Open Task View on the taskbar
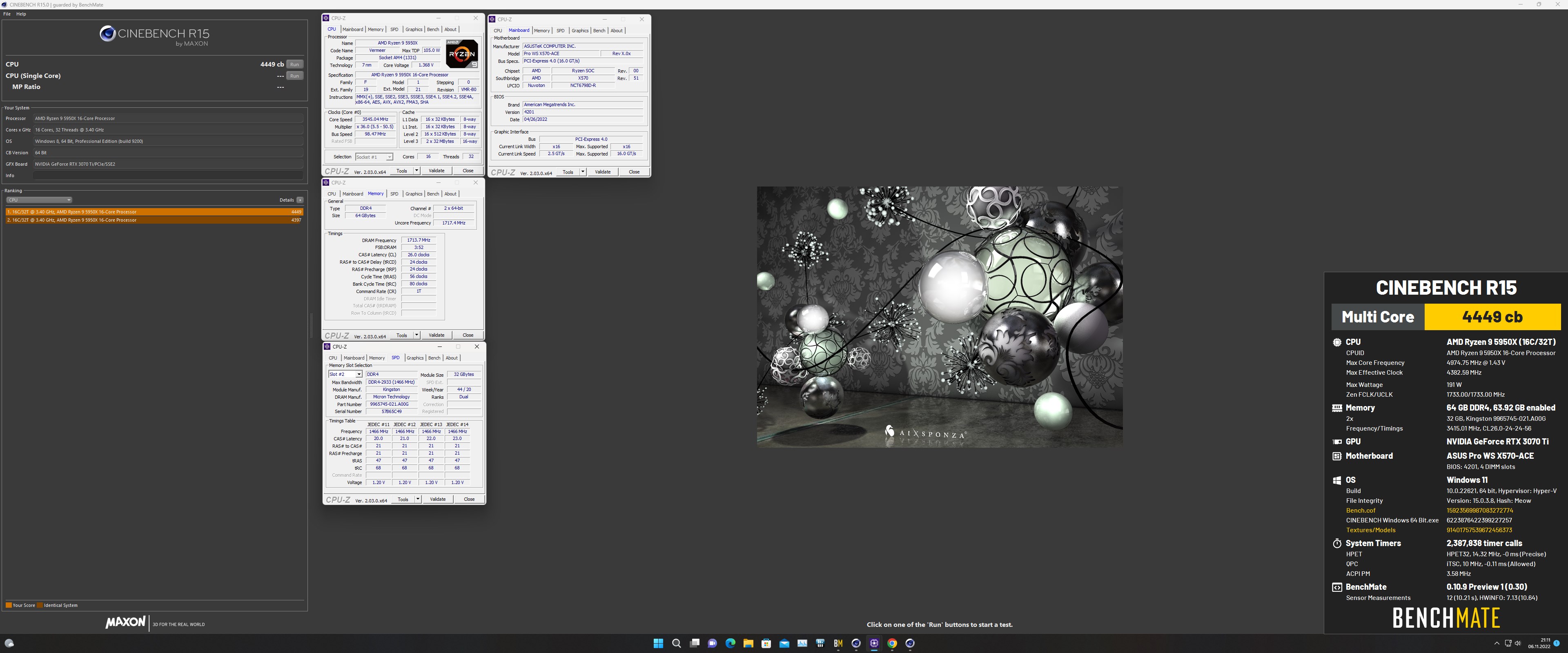 pos(695,643)
